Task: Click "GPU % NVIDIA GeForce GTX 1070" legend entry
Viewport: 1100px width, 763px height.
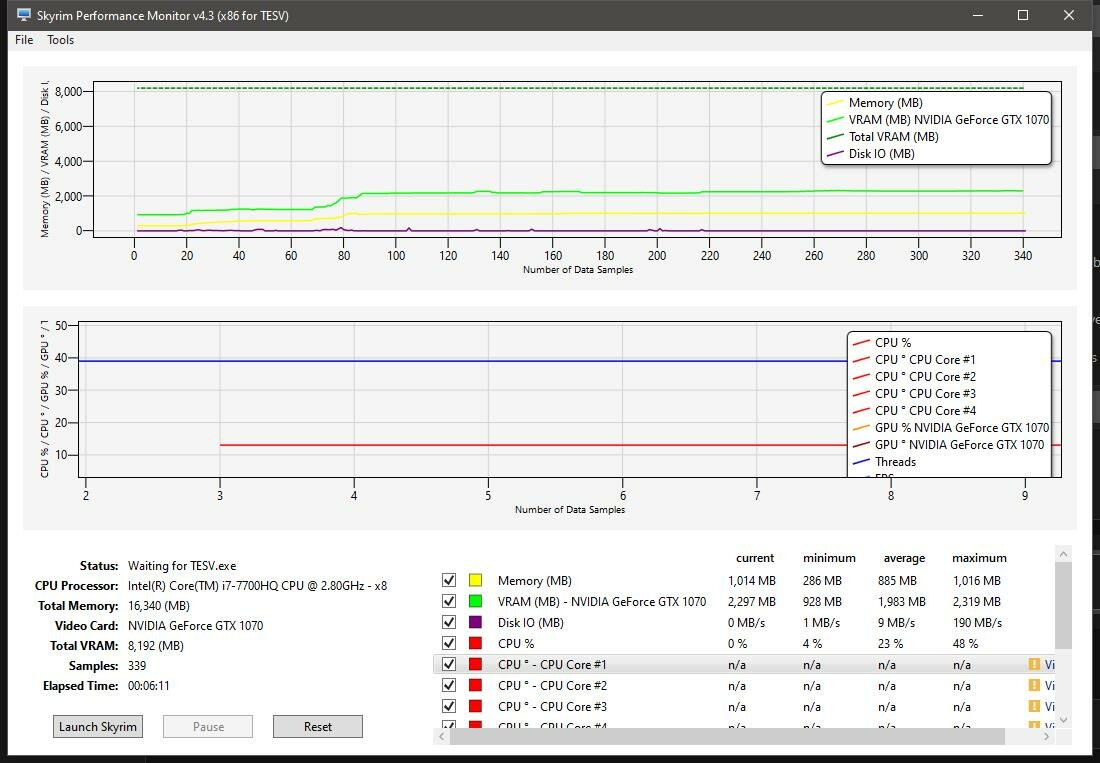Action: 962,428
